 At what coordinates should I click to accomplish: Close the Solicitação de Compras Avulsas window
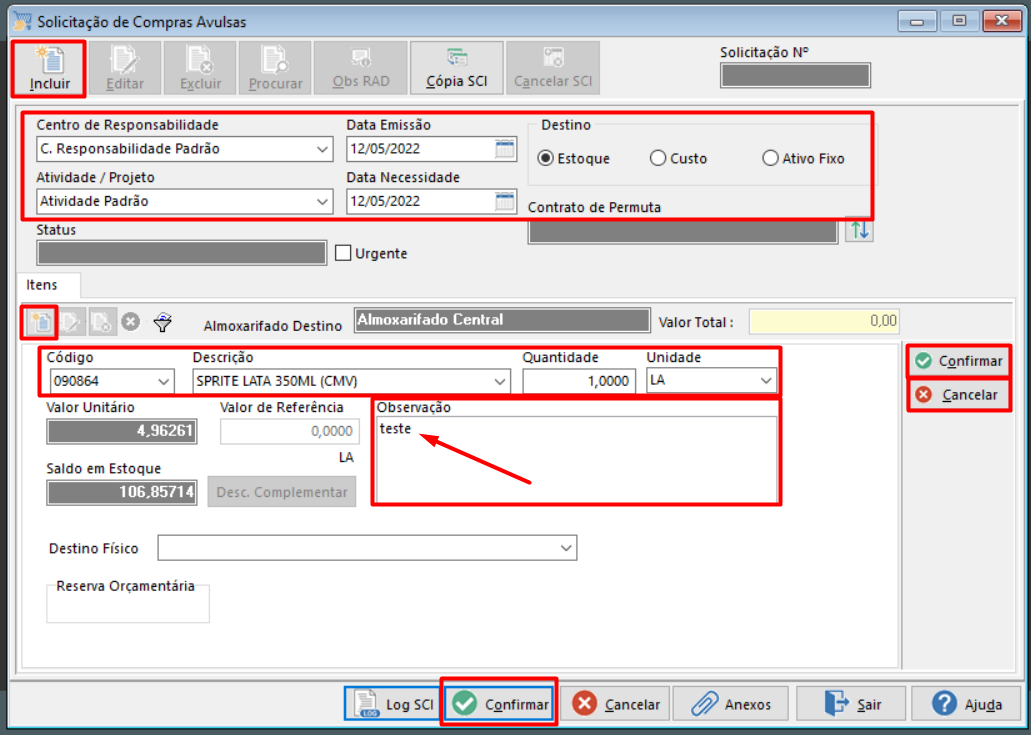(1002, 21)
